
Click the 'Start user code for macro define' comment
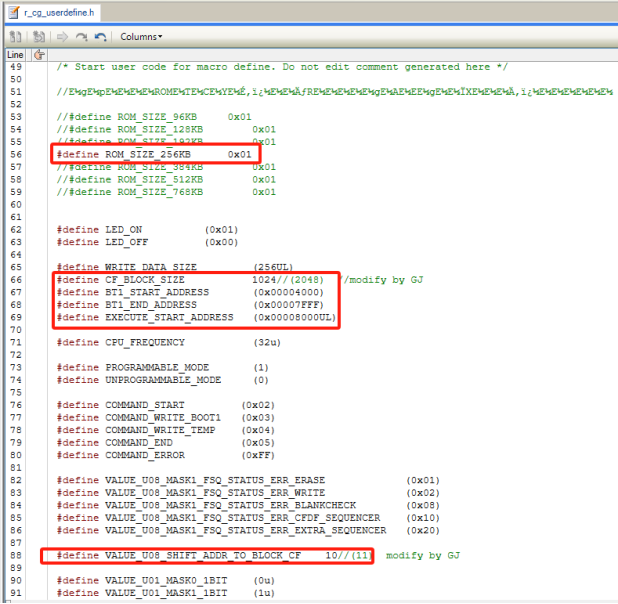point(282,67)
